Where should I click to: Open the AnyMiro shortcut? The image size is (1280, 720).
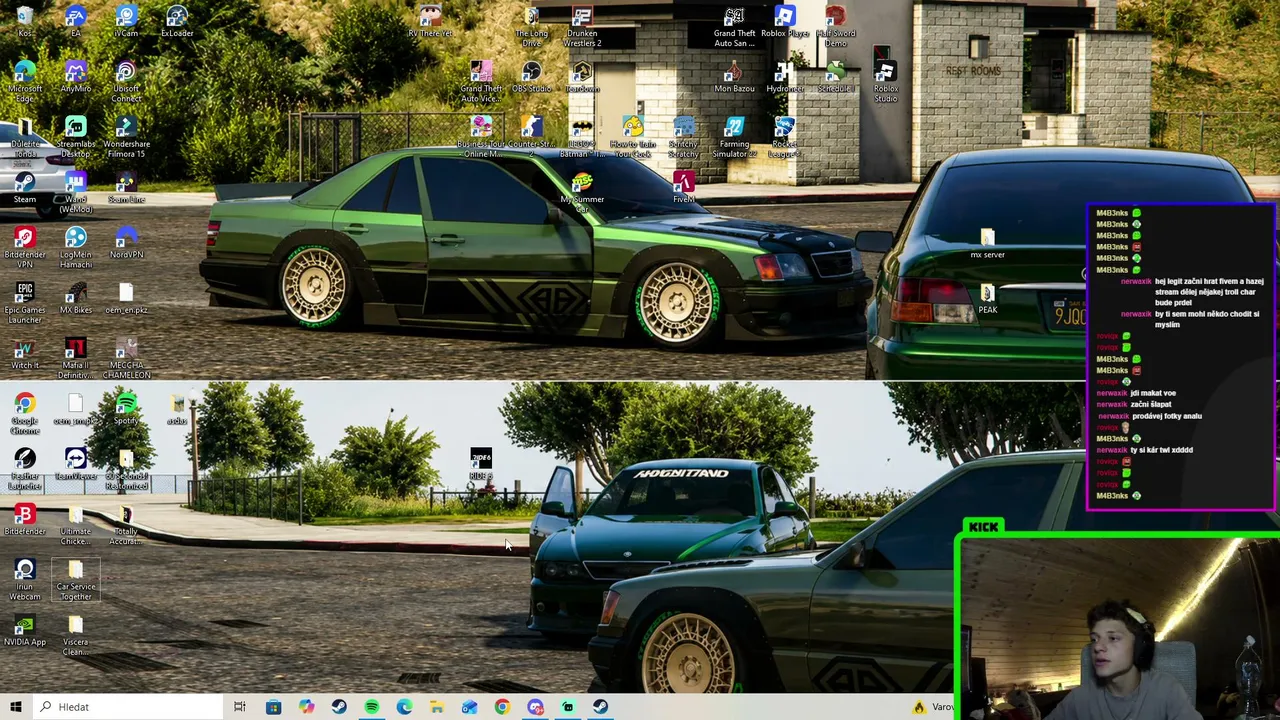point(75,77)
